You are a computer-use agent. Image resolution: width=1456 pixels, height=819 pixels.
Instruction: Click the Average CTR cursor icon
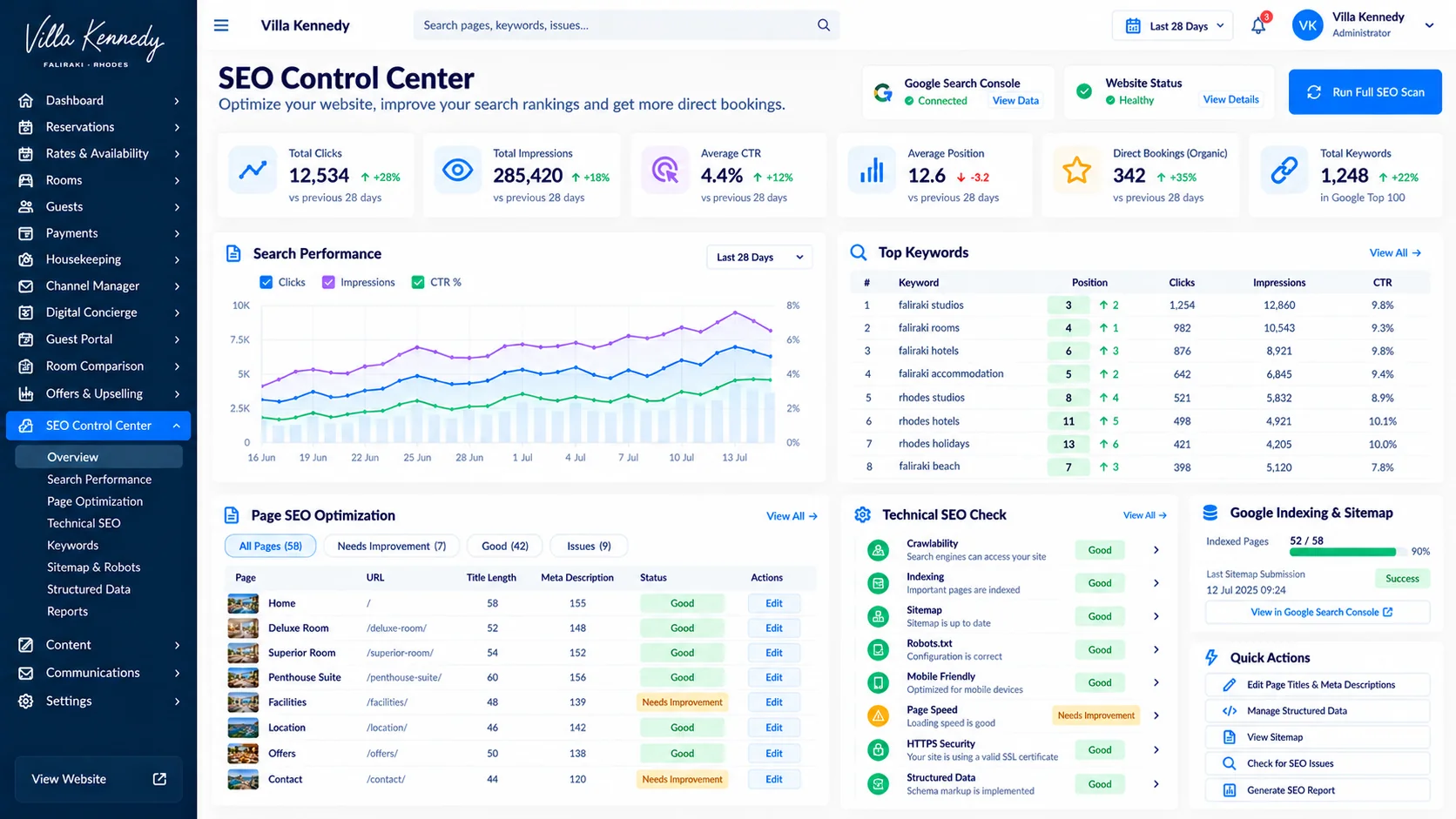(x=665, y=170)
